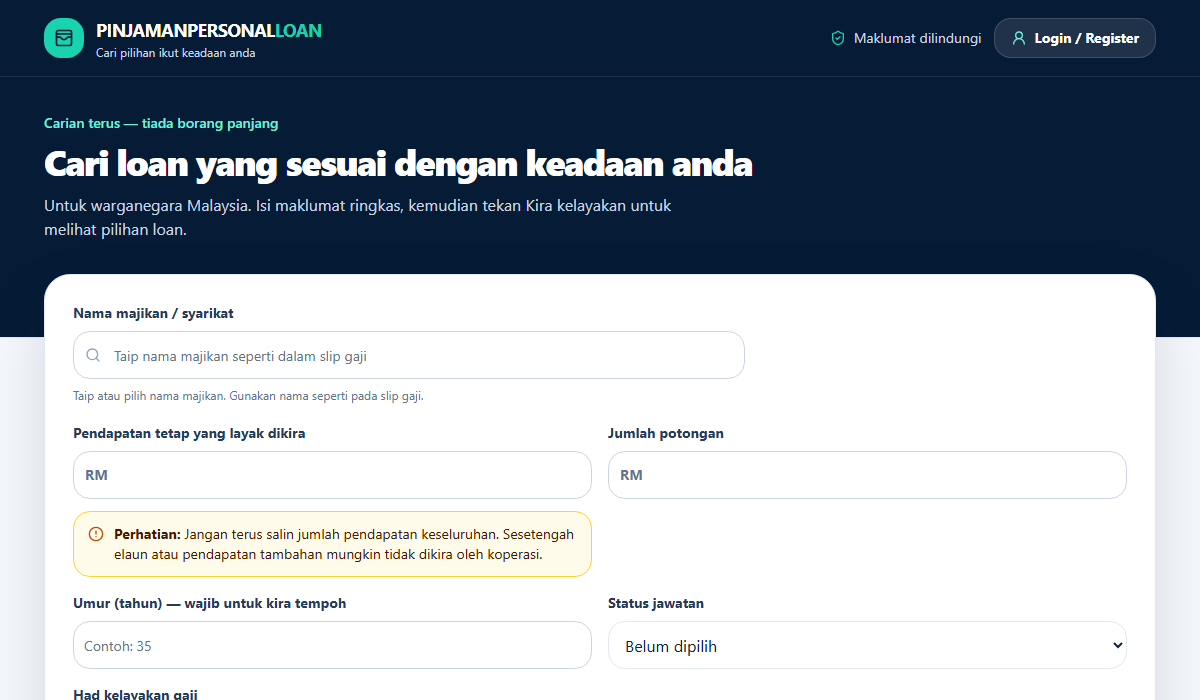Click the green PinjamanPersonalLoan logo icon

(64, 38)
